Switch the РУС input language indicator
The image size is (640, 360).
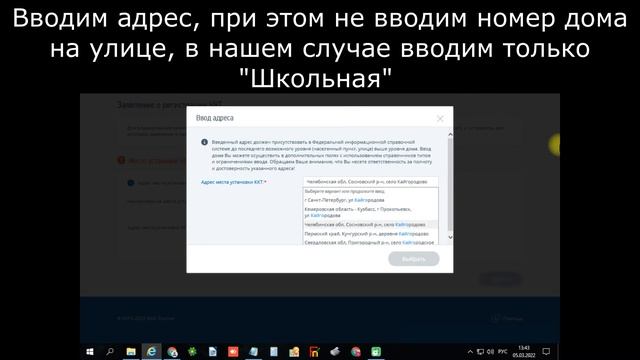tap(503, 352)
